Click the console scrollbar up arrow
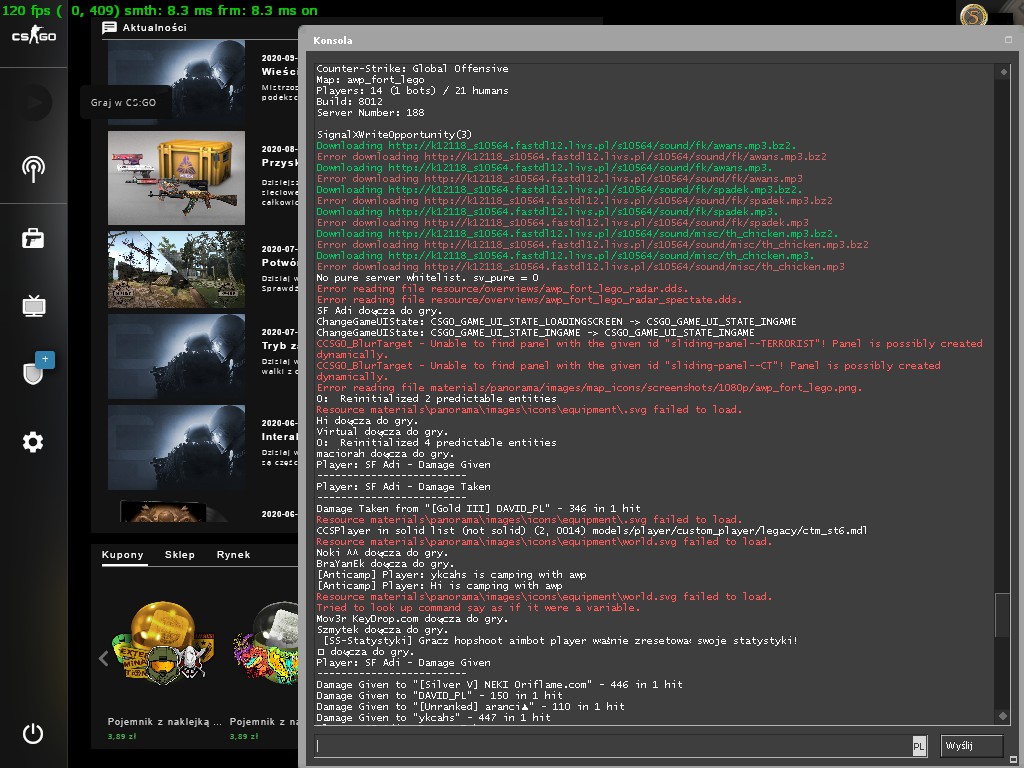Screen dimensions: 1024x768 pos(1004,72)
